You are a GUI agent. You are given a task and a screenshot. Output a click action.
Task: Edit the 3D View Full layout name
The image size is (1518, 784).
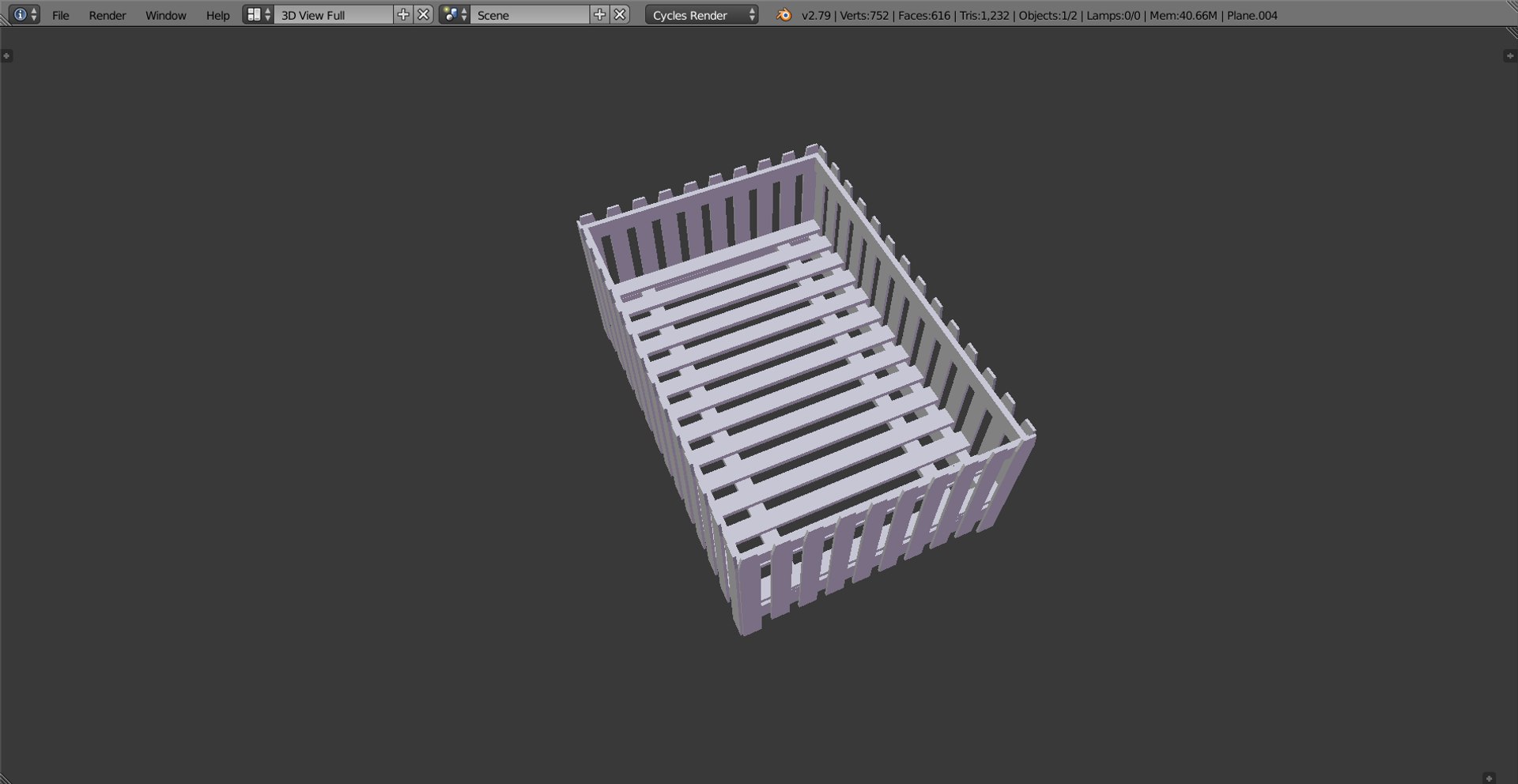tap(333, 15)
